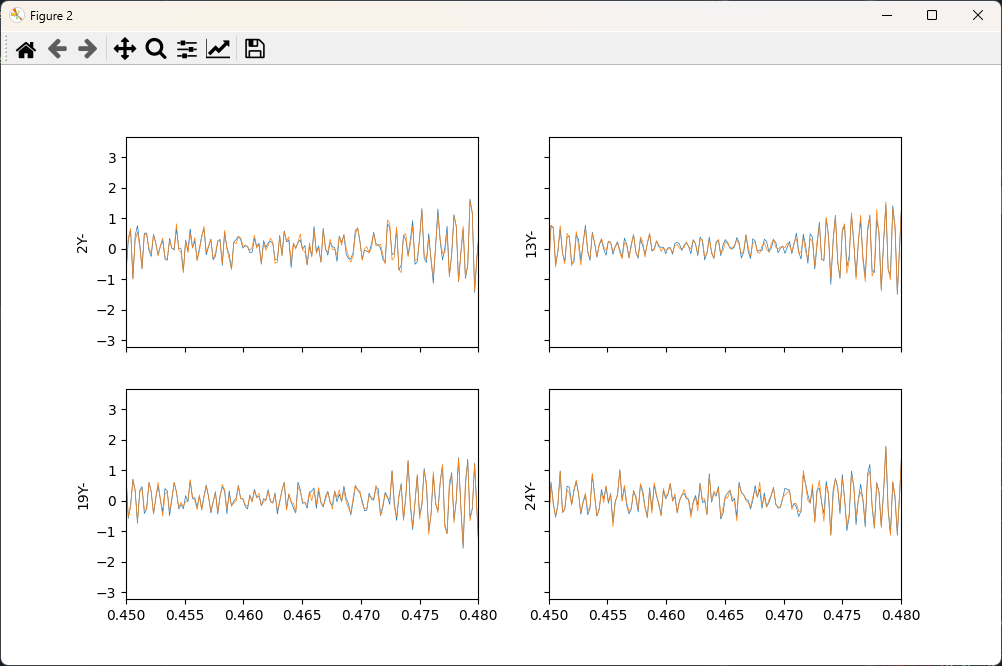Select the Pan/Zoom tool
Image resolution: width=1002 pixels, height=666 pixels.
tap(124, 48)
